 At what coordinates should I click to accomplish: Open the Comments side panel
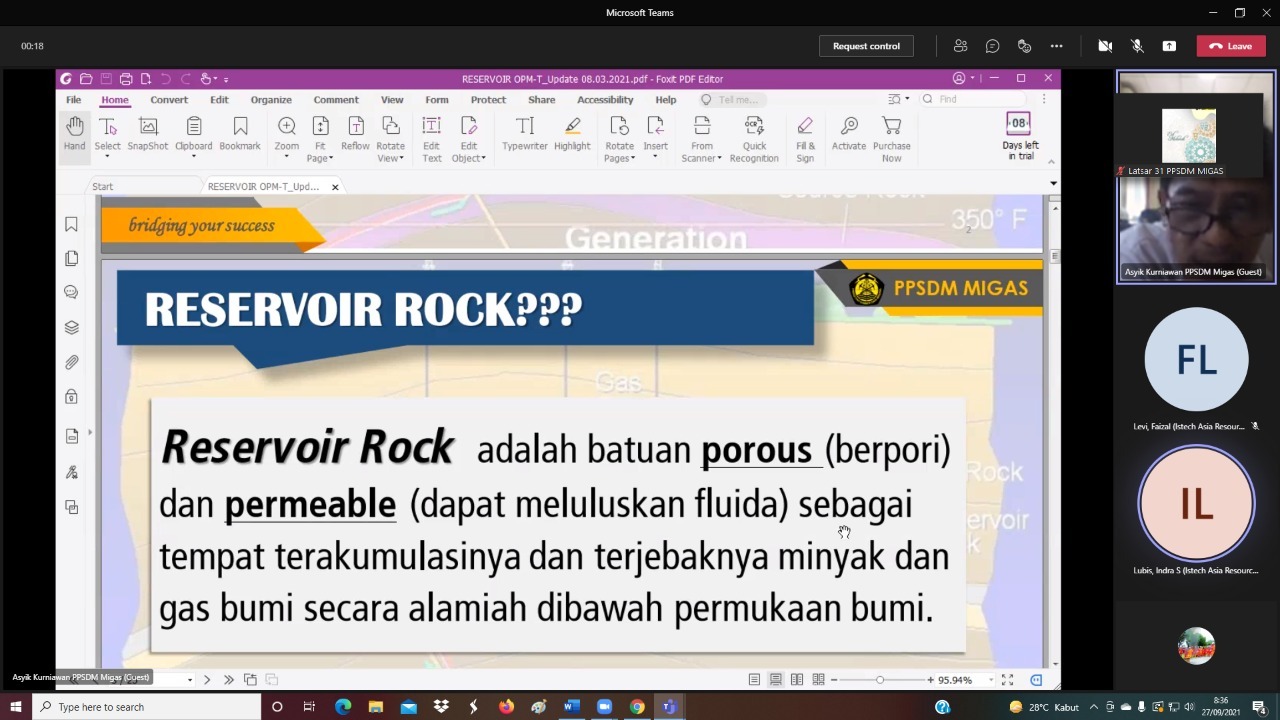[x=71, y=292]
